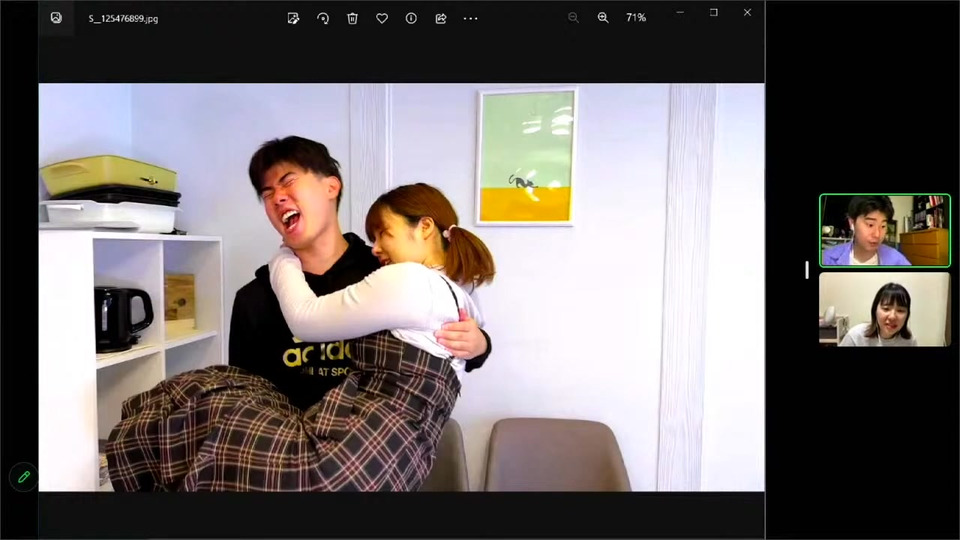The image size is (960, 540).
Task: Open the Share icon in the toolbar
Action: coord(441,18)
